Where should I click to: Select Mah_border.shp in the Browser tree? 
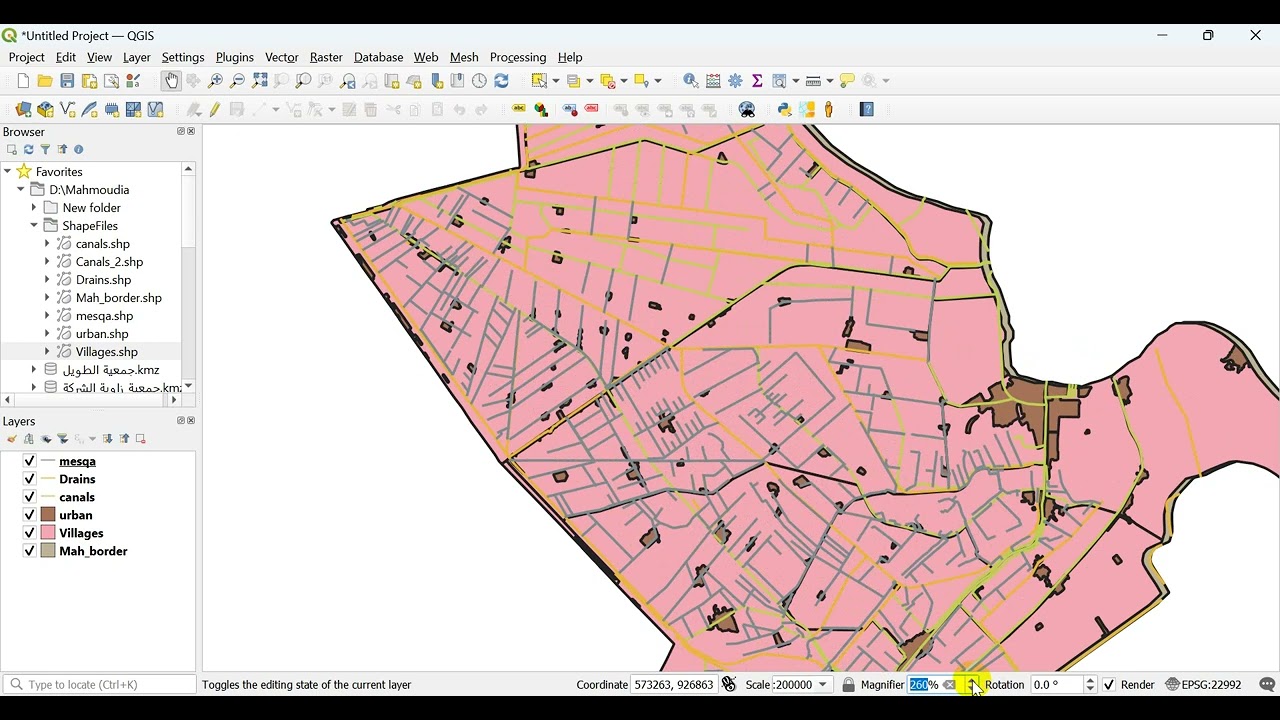pos(118,298)
